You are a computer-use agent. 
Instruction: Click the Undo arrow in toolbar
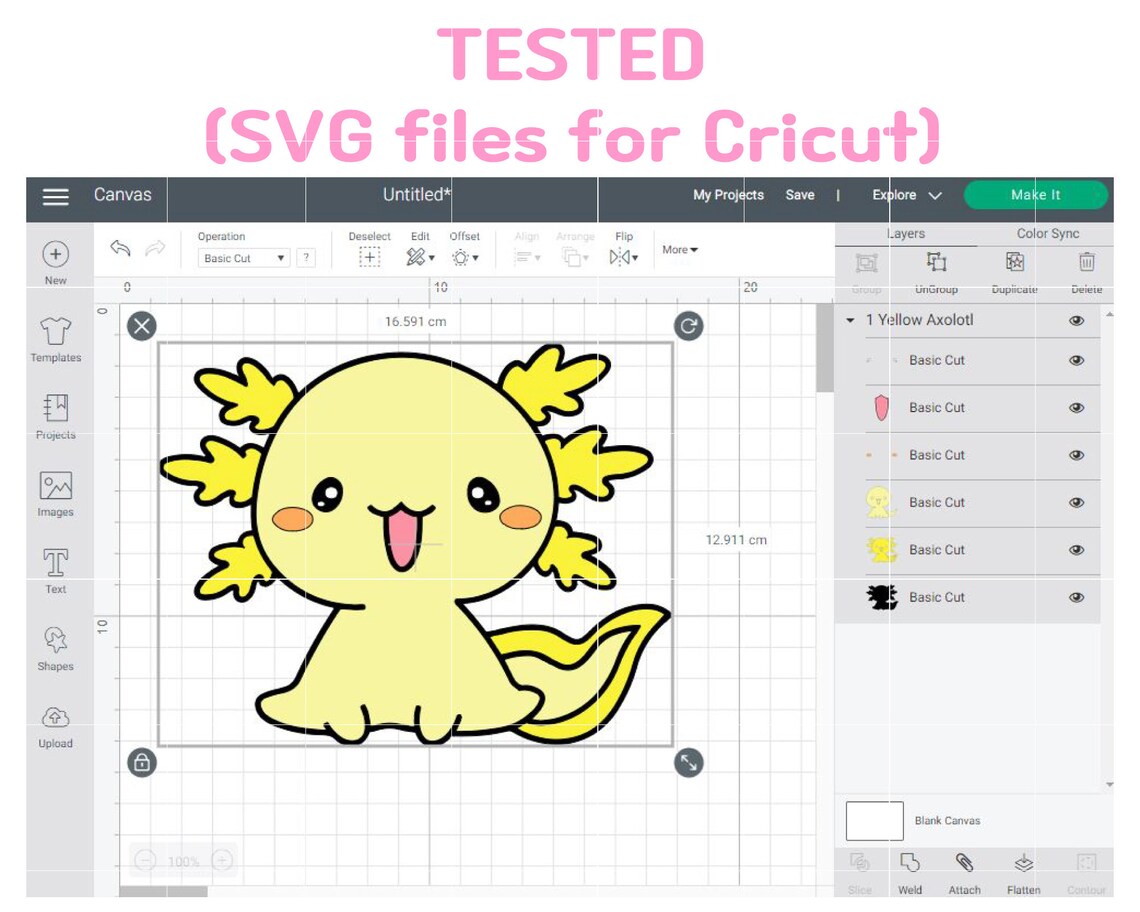[119, 249]
